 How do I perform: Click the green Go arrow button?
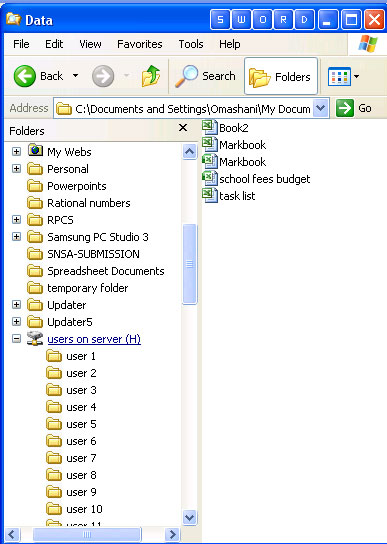coord(345,108)
